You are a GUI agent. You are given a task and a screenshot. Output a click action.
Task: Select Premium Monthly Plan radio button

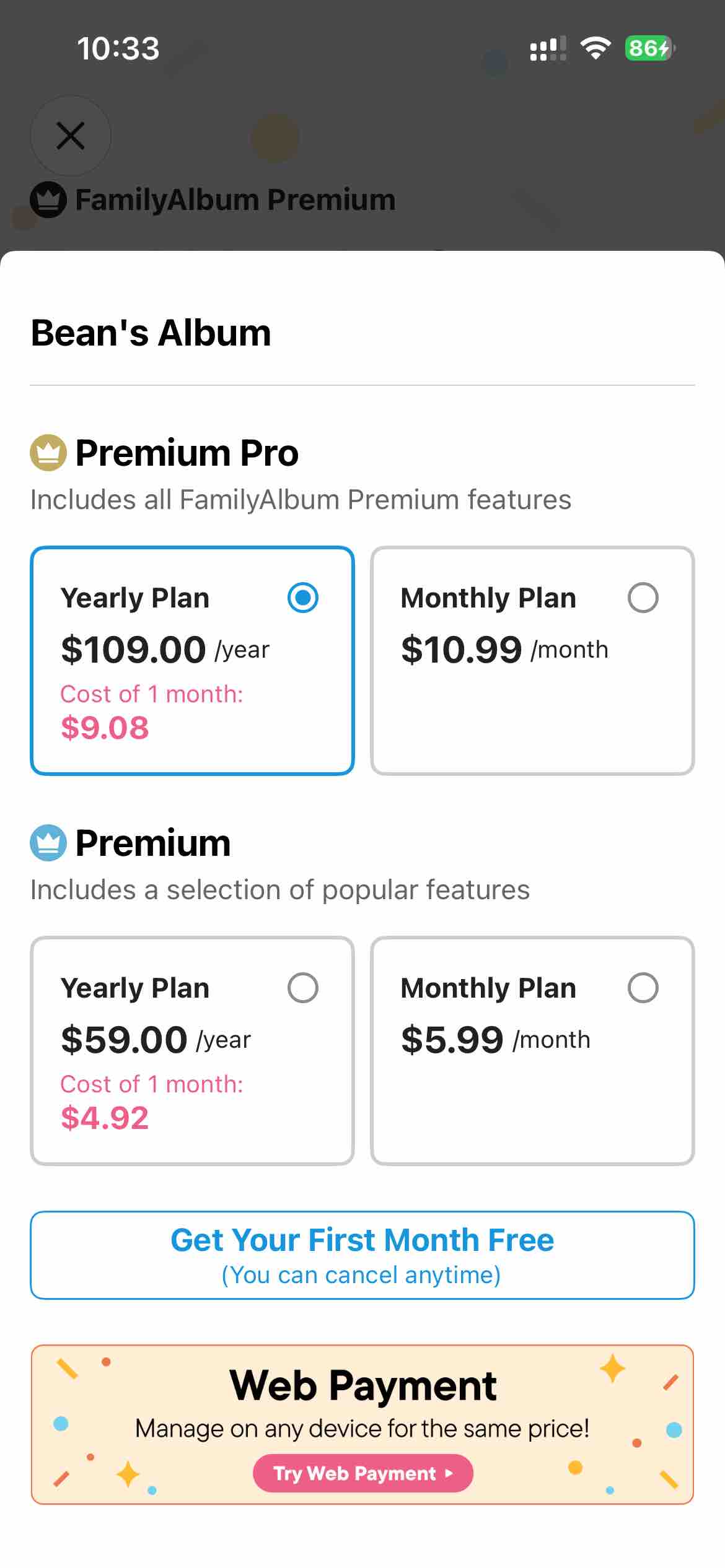643,988
